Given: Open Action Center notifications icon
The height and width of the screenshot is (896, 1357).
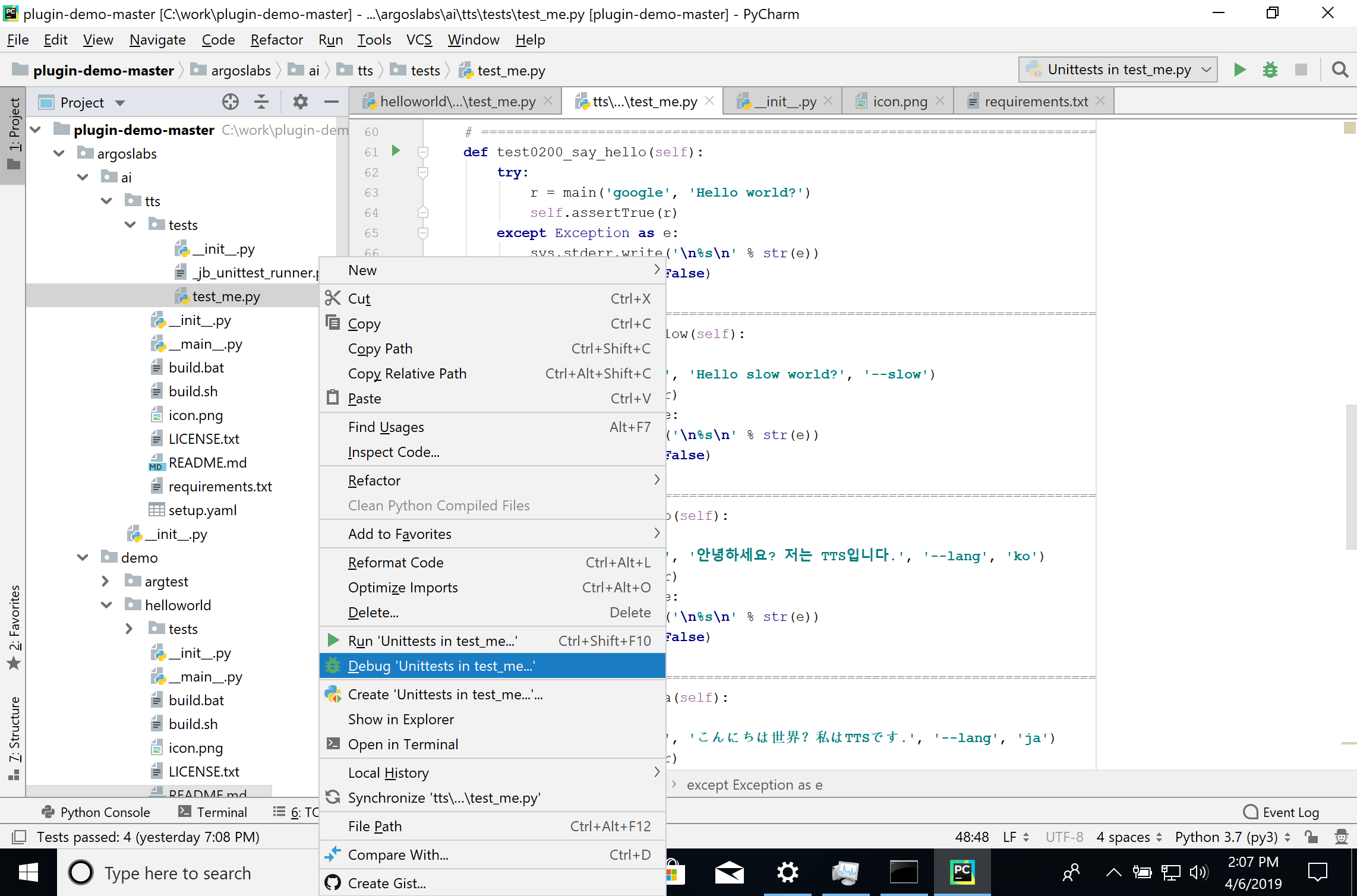Looking at the screenshot, I should click(1318, 873).
